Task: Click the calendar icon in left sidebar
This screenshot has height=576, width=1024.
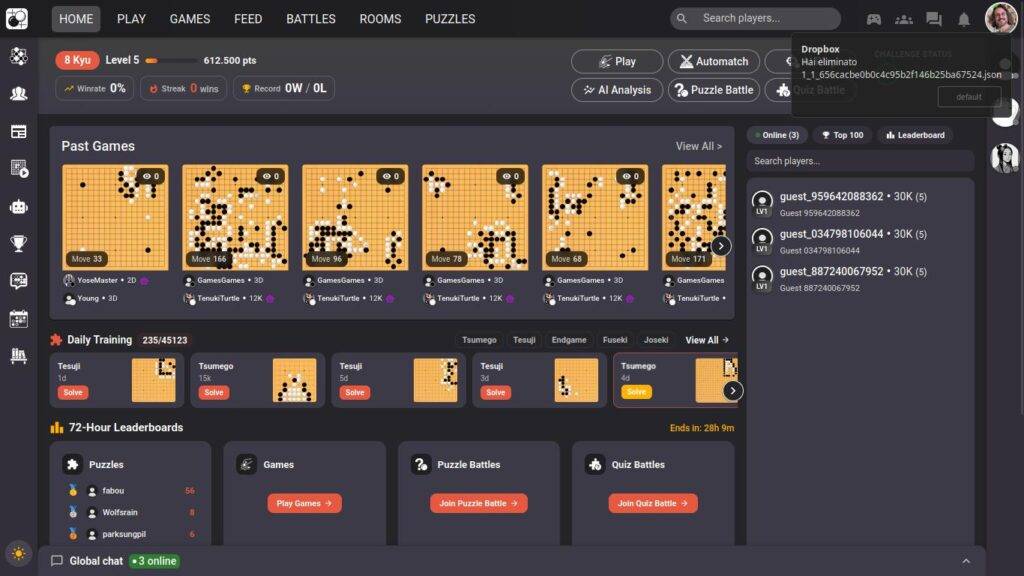Action: point(18,319)
